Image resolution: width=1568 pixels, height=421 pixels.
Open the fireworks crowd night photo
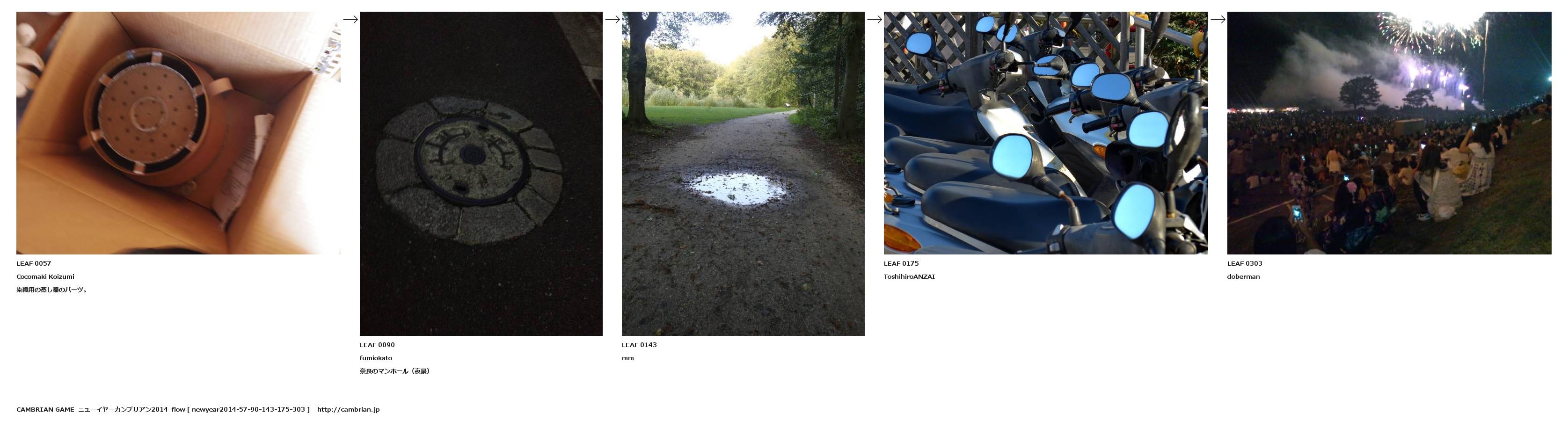(1389, 133)
